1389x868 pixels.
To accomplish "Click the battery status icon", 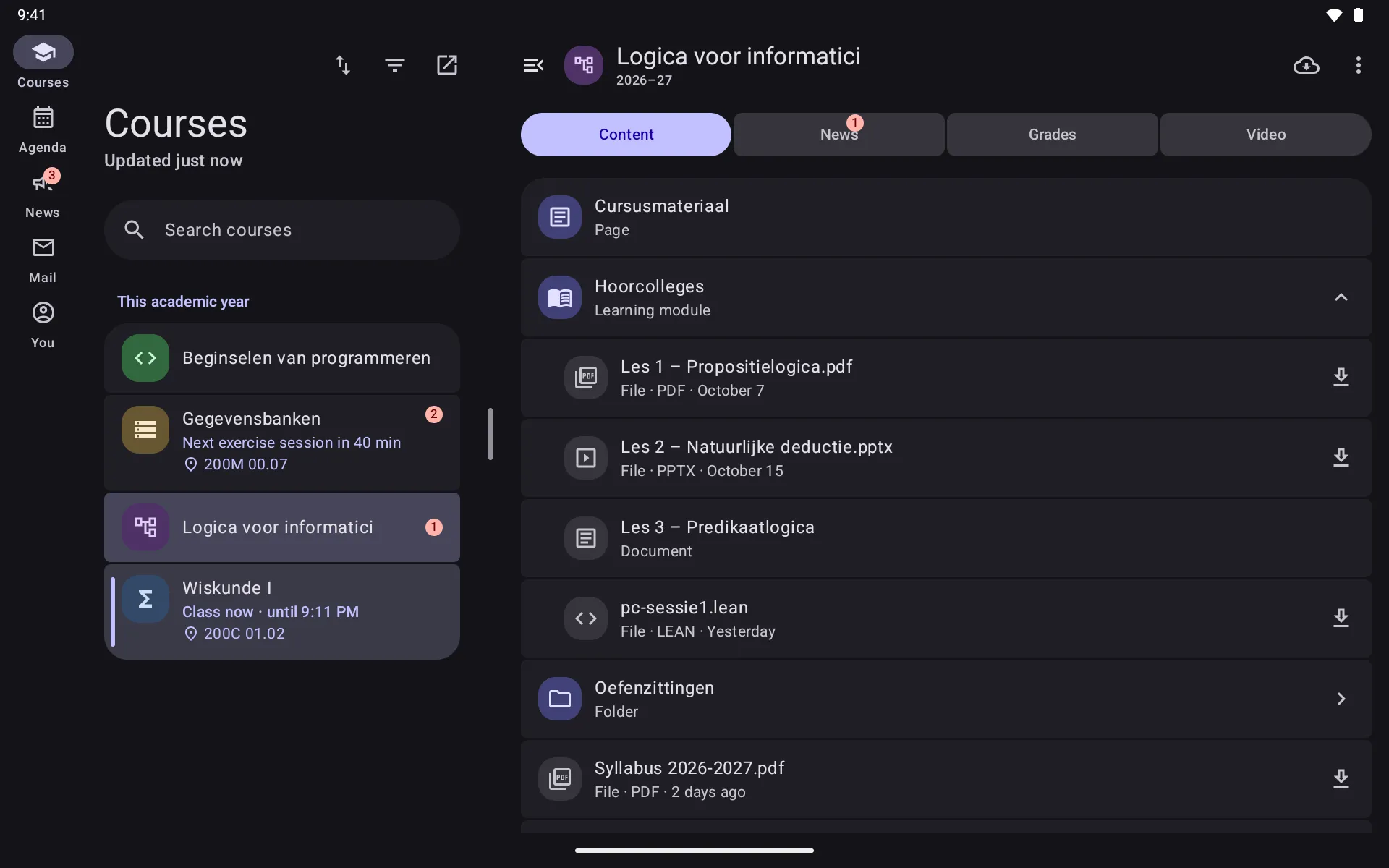I will point(1358,15).
